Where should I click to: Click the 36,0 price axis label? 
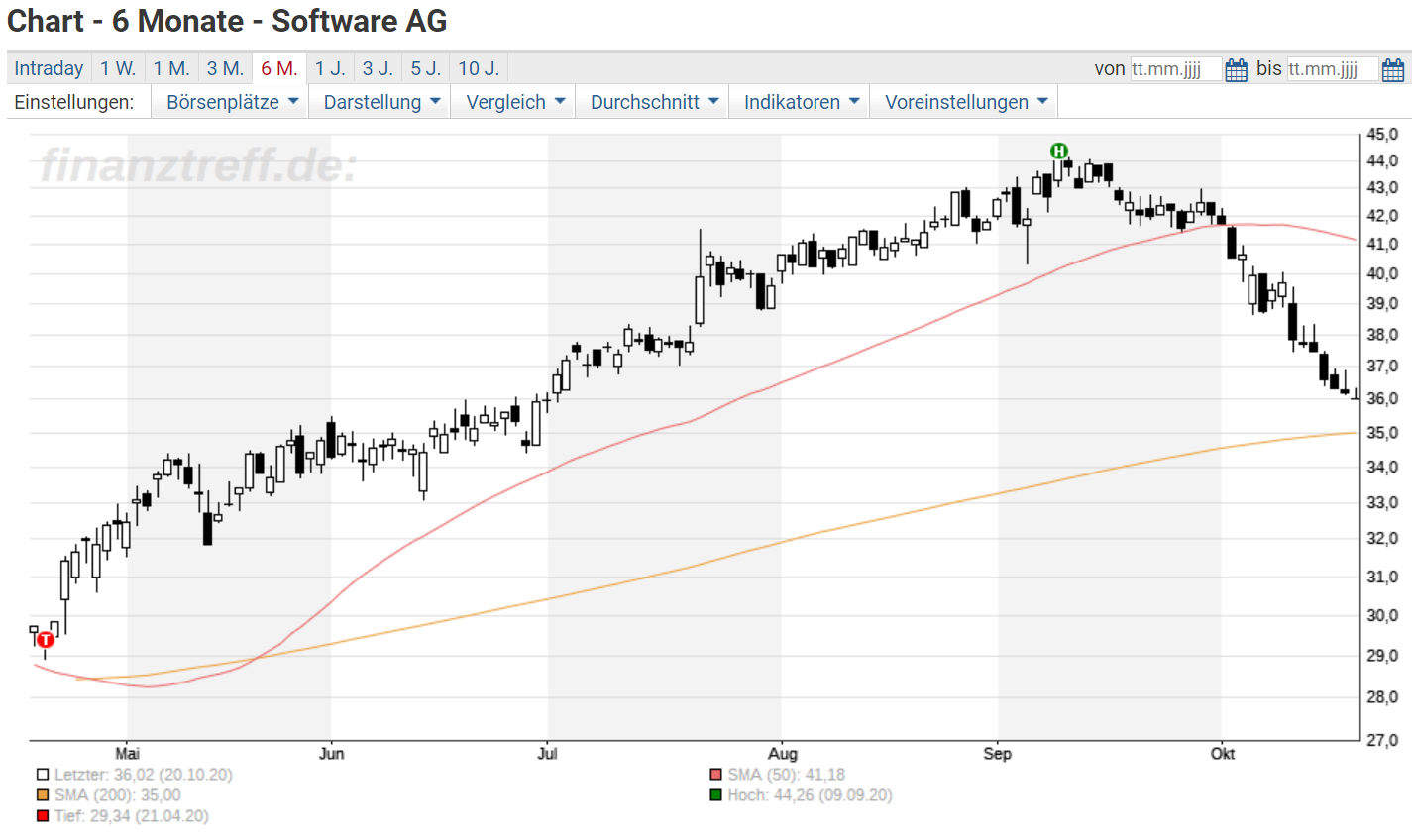(x=1382, y=398)
